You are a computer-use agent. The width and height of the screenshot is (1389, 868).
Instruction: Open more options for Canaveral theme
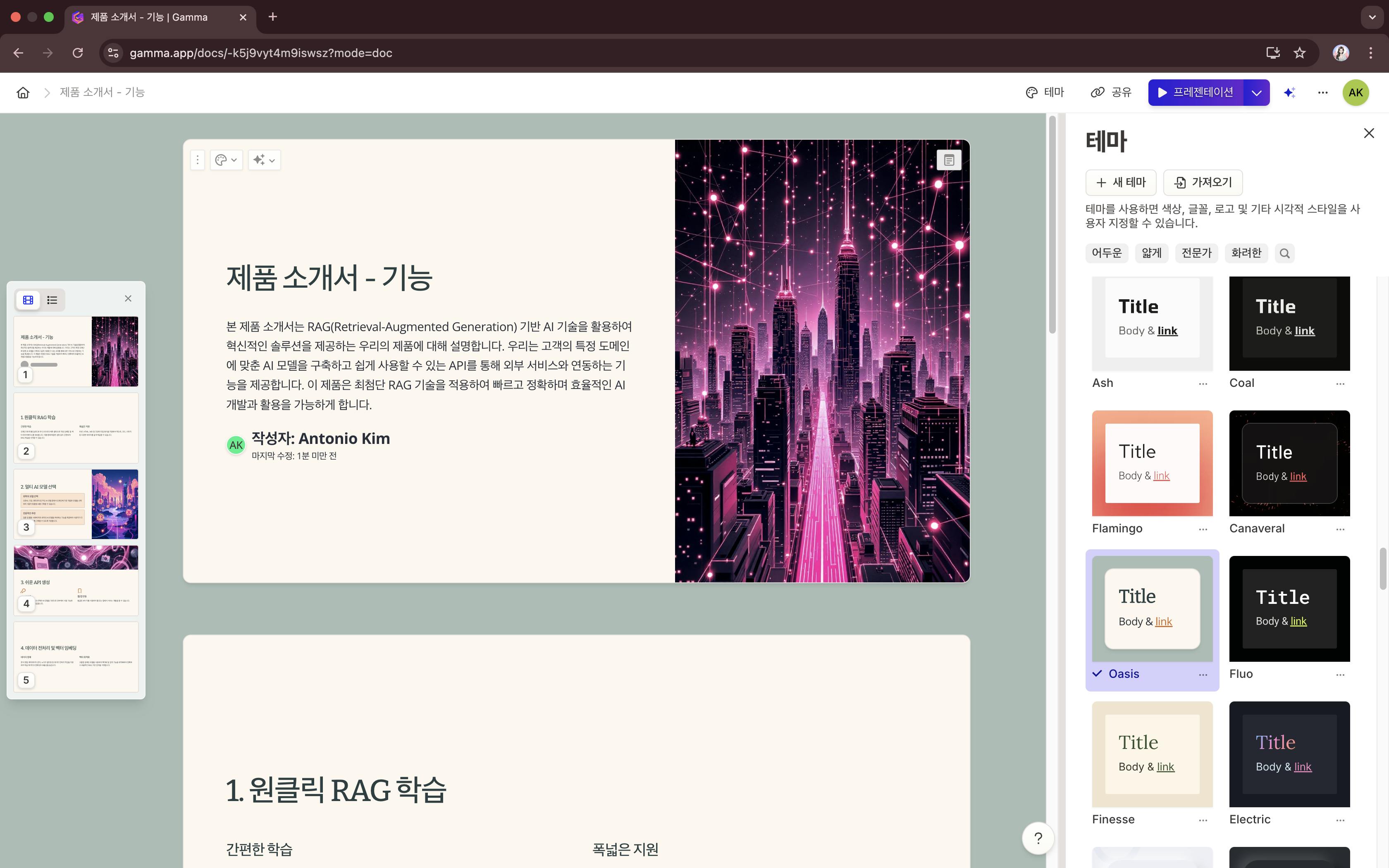(1340, 529)
